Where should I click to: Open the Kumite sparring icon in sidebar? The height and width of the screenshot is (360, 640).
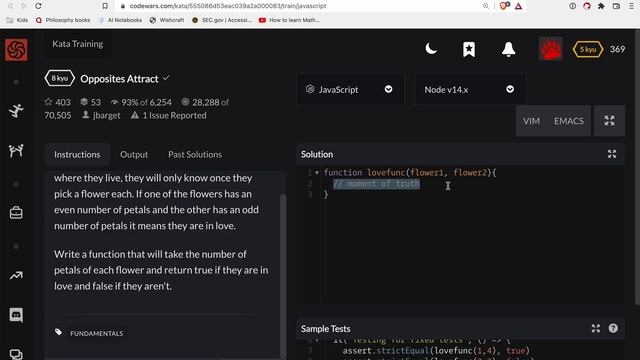pos(16,151)
